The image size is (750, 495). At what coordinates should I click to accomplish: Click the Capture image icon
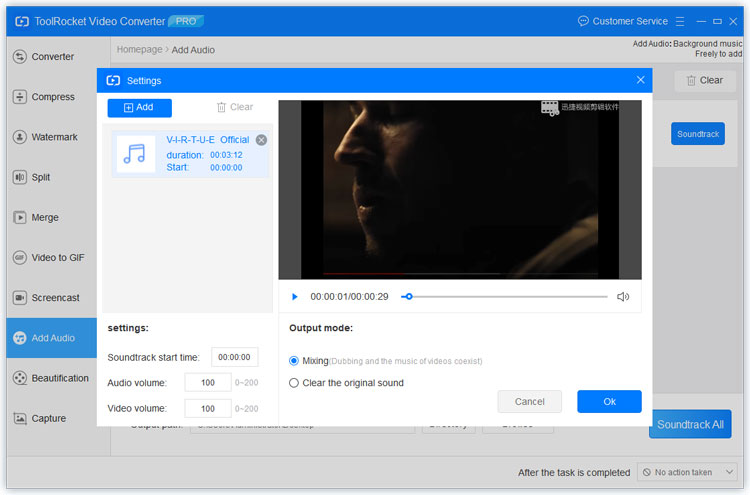(20, 418)
